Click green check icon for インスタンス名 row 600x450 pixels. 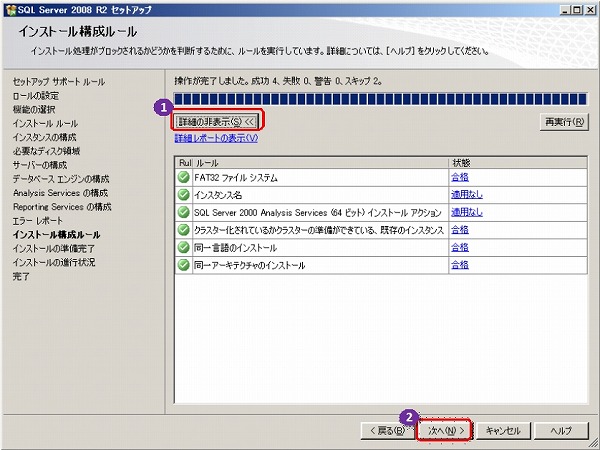184,195
